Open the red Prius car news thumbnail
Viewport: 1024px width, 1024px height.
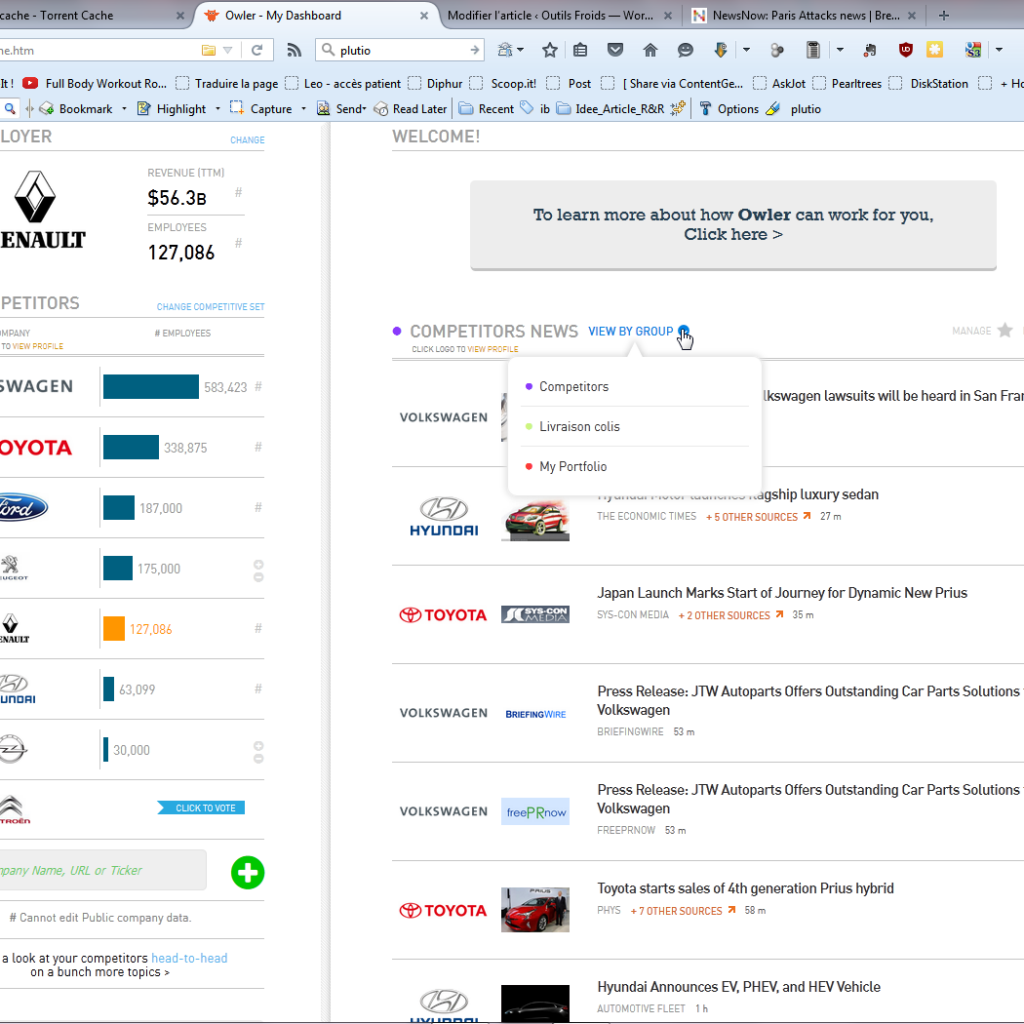tap(535, 910)
